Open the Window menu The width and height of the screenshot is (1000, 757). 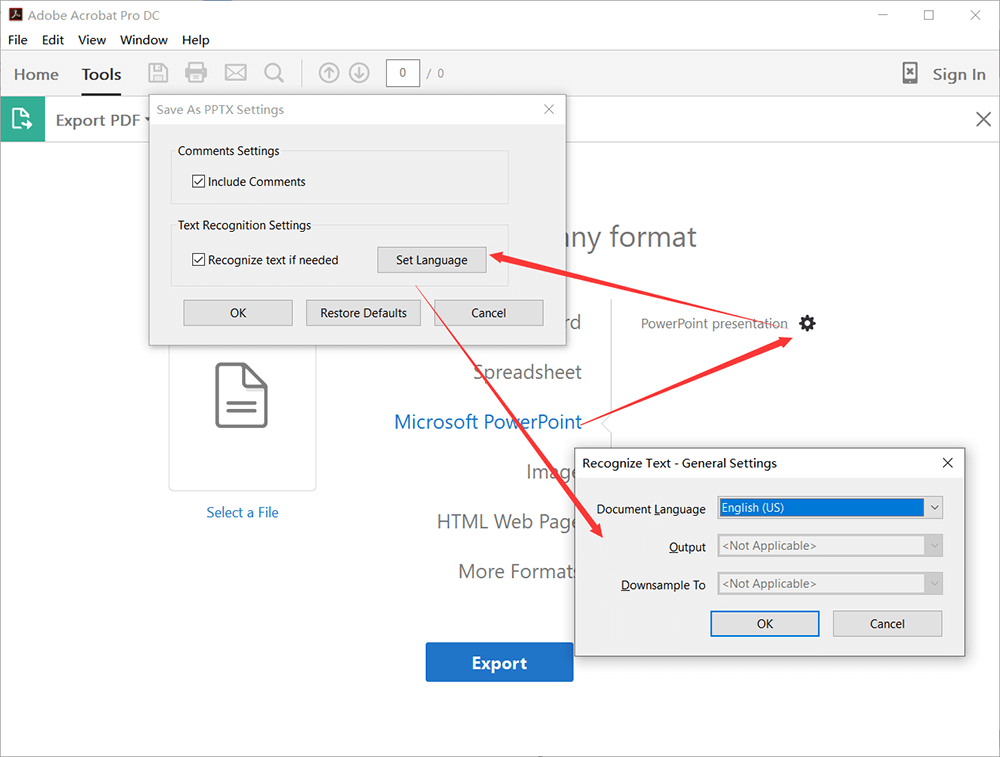(144, 40)
